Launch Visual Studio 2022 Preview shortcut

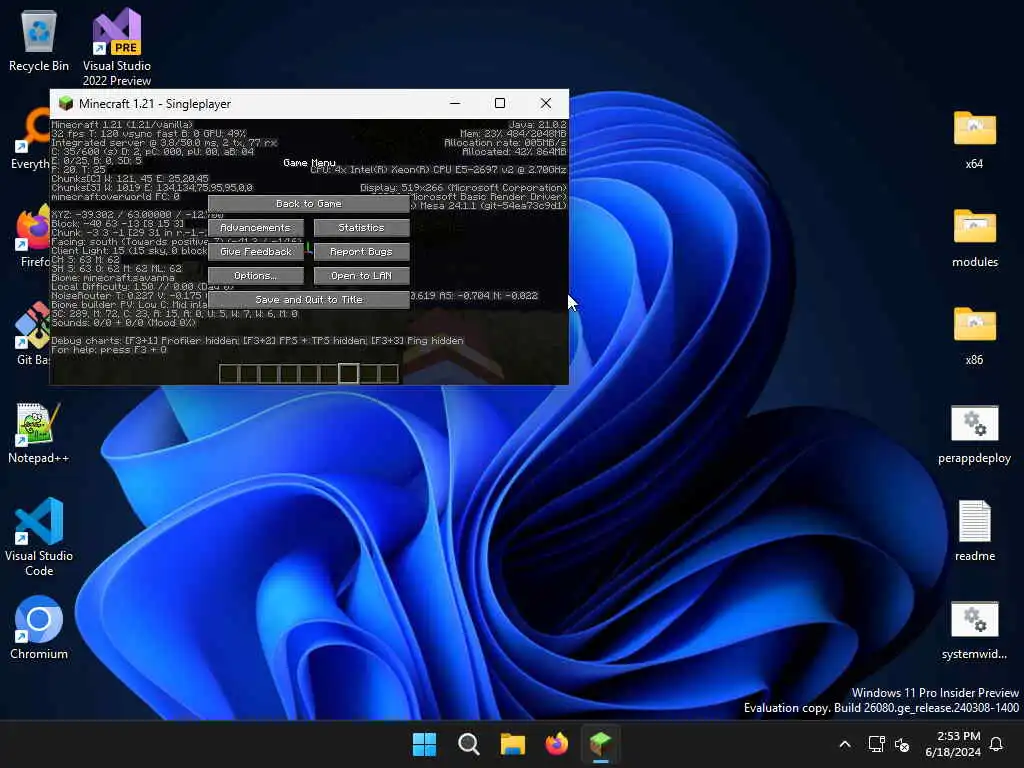point(117,47)
